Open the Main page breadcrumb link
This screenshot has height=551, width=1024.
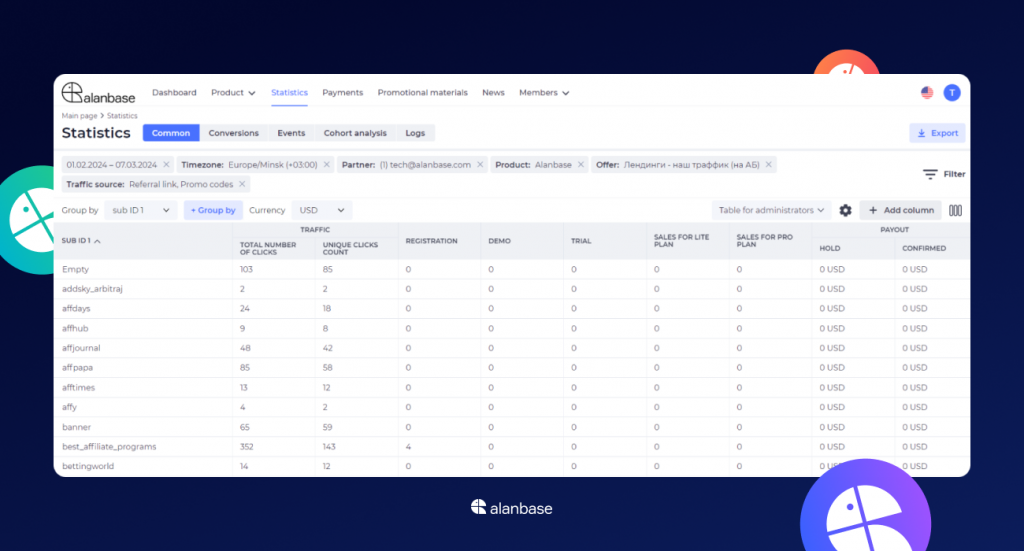pyautogui.click(x=79, y=116)
